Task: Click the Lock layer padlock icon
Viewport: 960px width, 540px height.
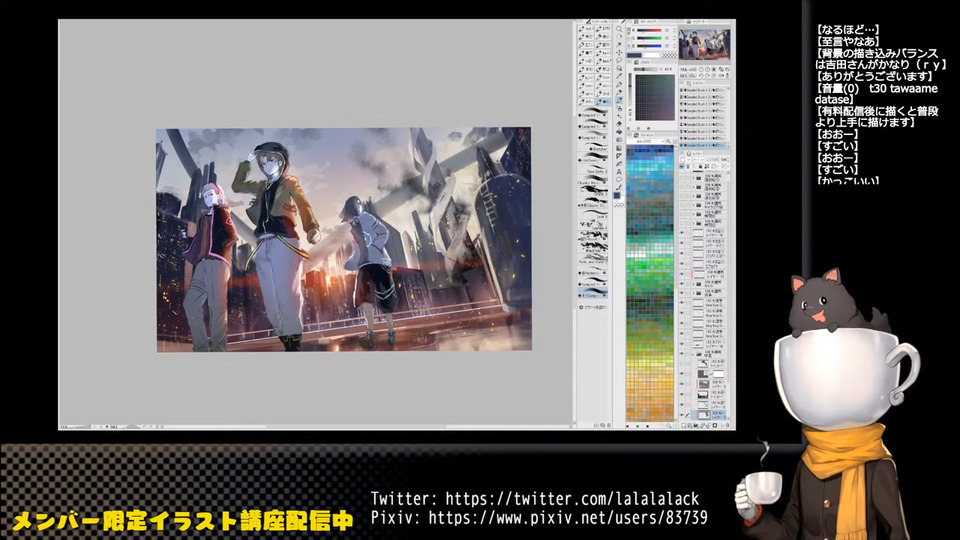Action: [x=700, y=166]
